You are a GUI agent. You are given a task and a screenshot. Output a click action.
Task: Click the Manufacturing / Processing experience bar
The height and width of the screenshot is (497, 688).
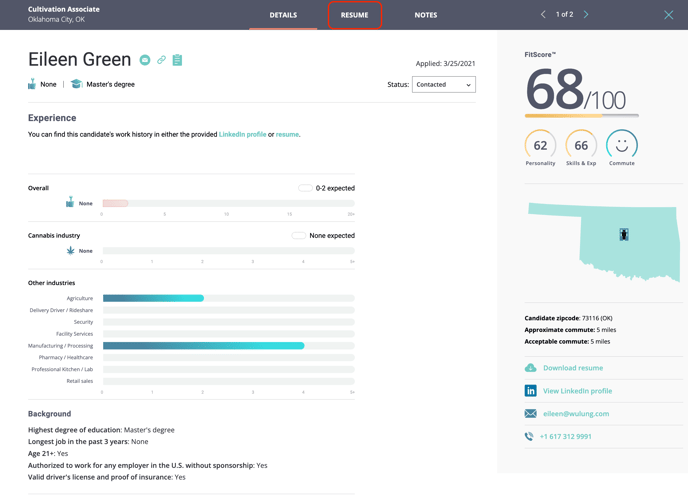point(203,346)
